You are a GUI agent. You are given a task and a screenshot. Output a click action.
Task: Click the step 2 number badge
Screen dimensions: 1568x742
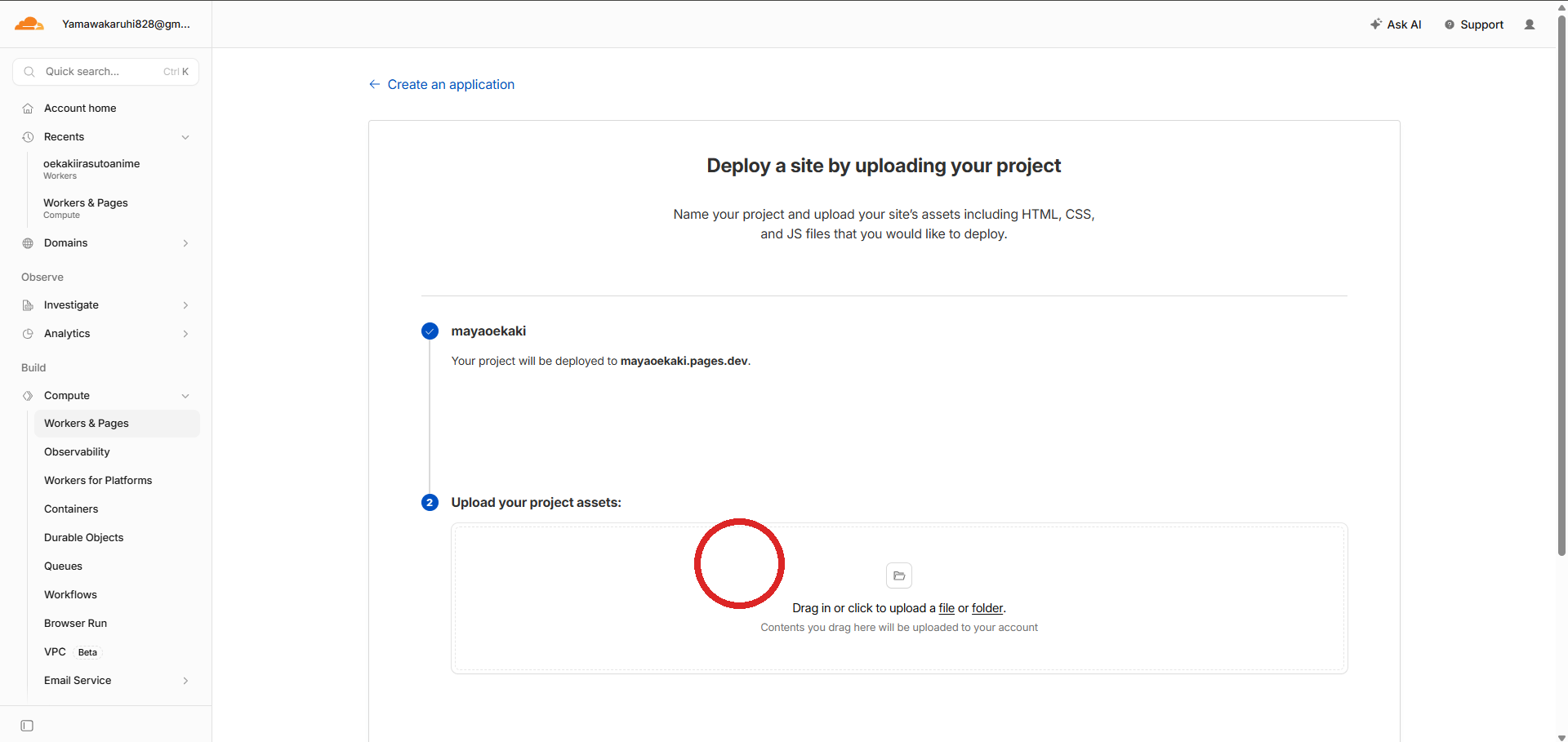point(430,503)
